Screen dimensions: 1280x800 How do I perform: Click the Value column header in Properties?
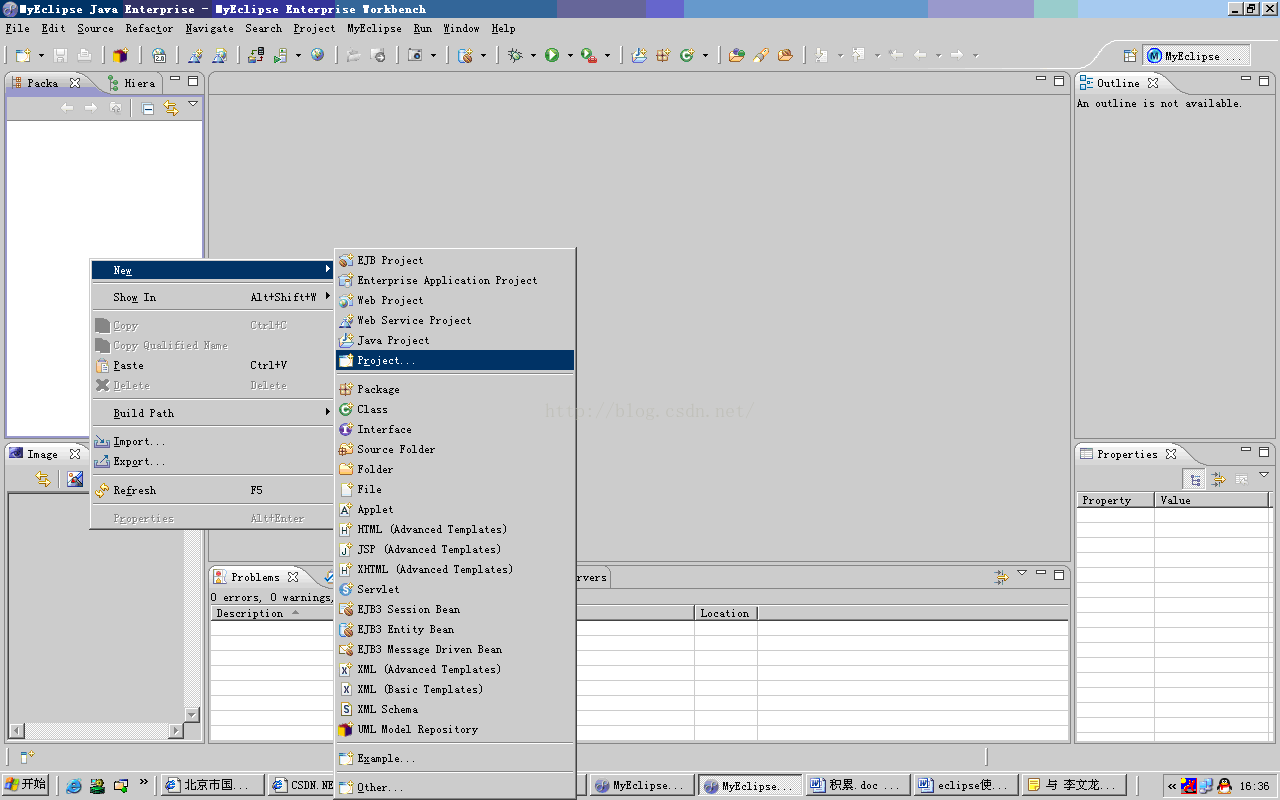[x=1213, y=500]
